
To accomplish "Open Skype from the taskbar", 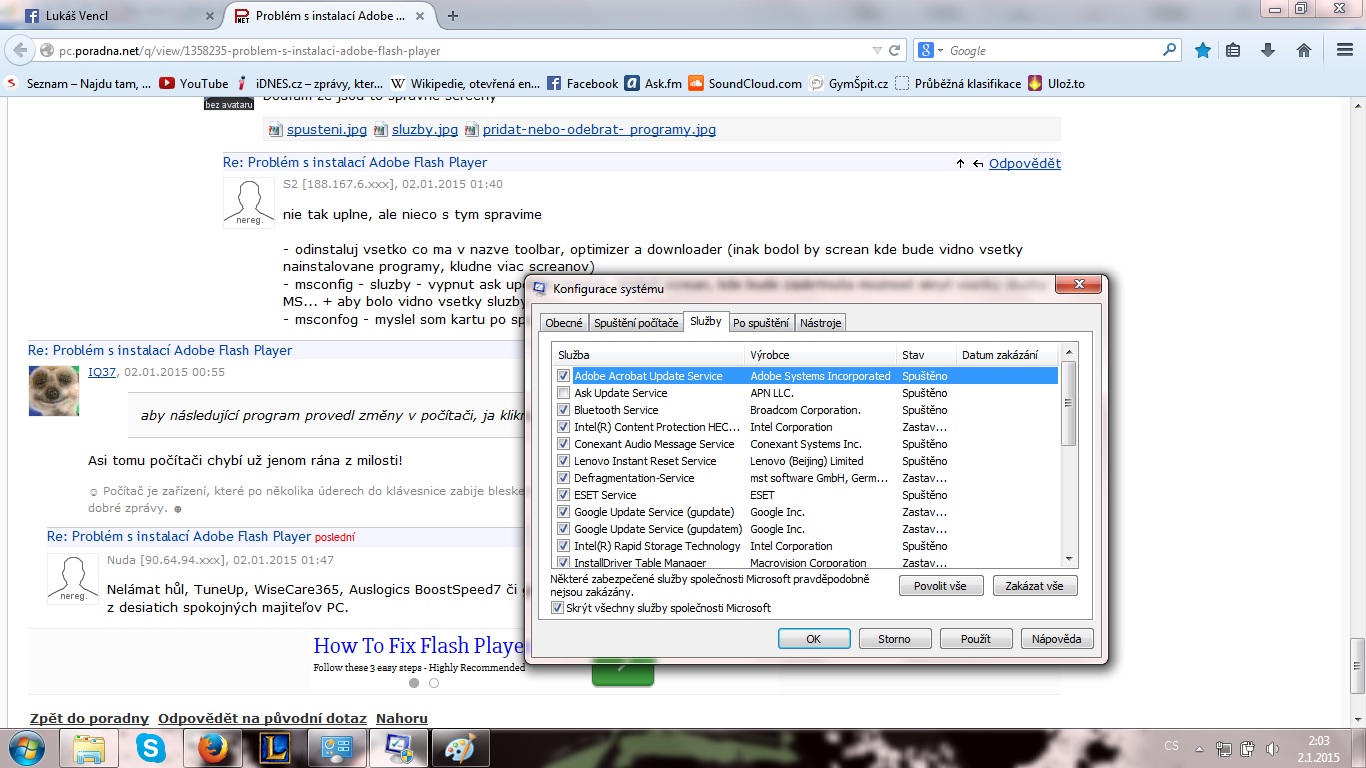I will point(152,748).
